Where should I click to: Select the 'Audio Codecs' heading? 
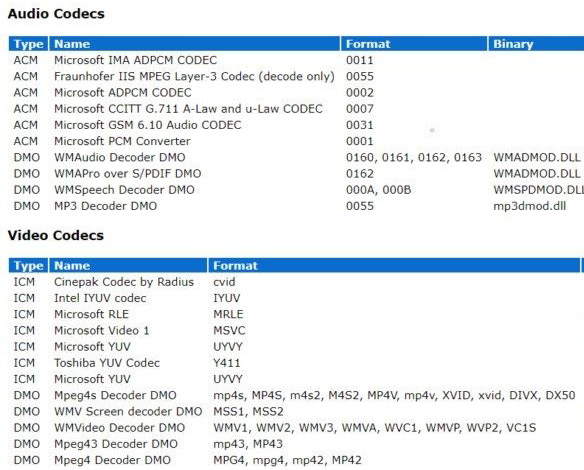pos(56,14)
